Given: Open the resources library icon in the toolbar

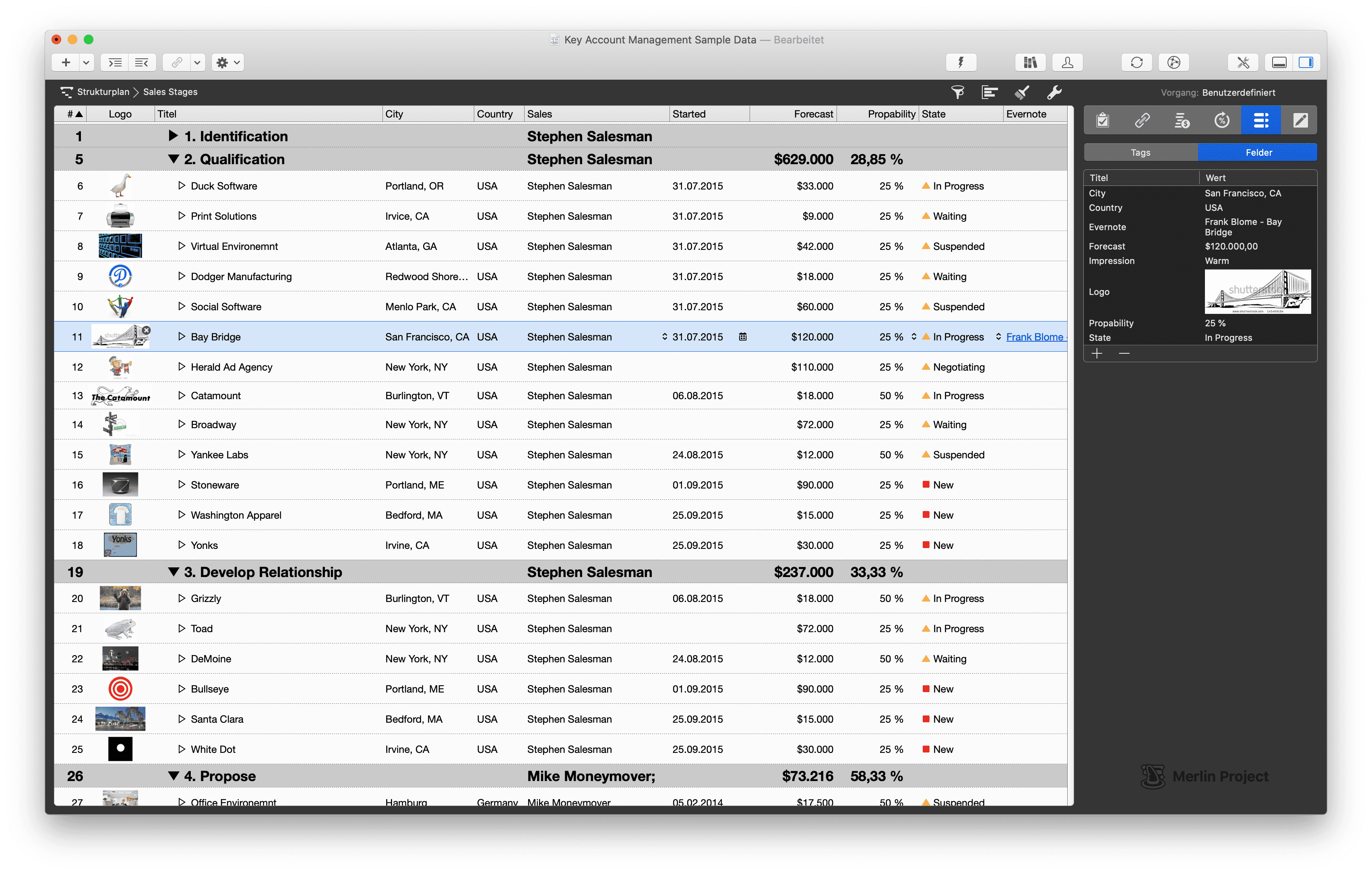Looking at the screenshot, I should (x=1029, y=62).
